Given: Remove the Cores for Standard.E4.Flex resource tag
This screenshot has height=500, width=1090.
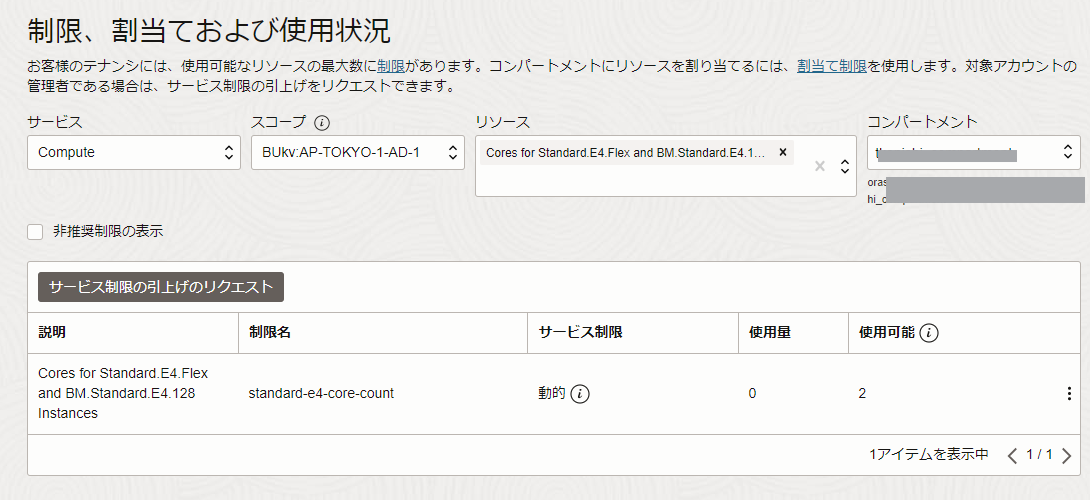Looking at the screenshot, I should pos(783,153).
